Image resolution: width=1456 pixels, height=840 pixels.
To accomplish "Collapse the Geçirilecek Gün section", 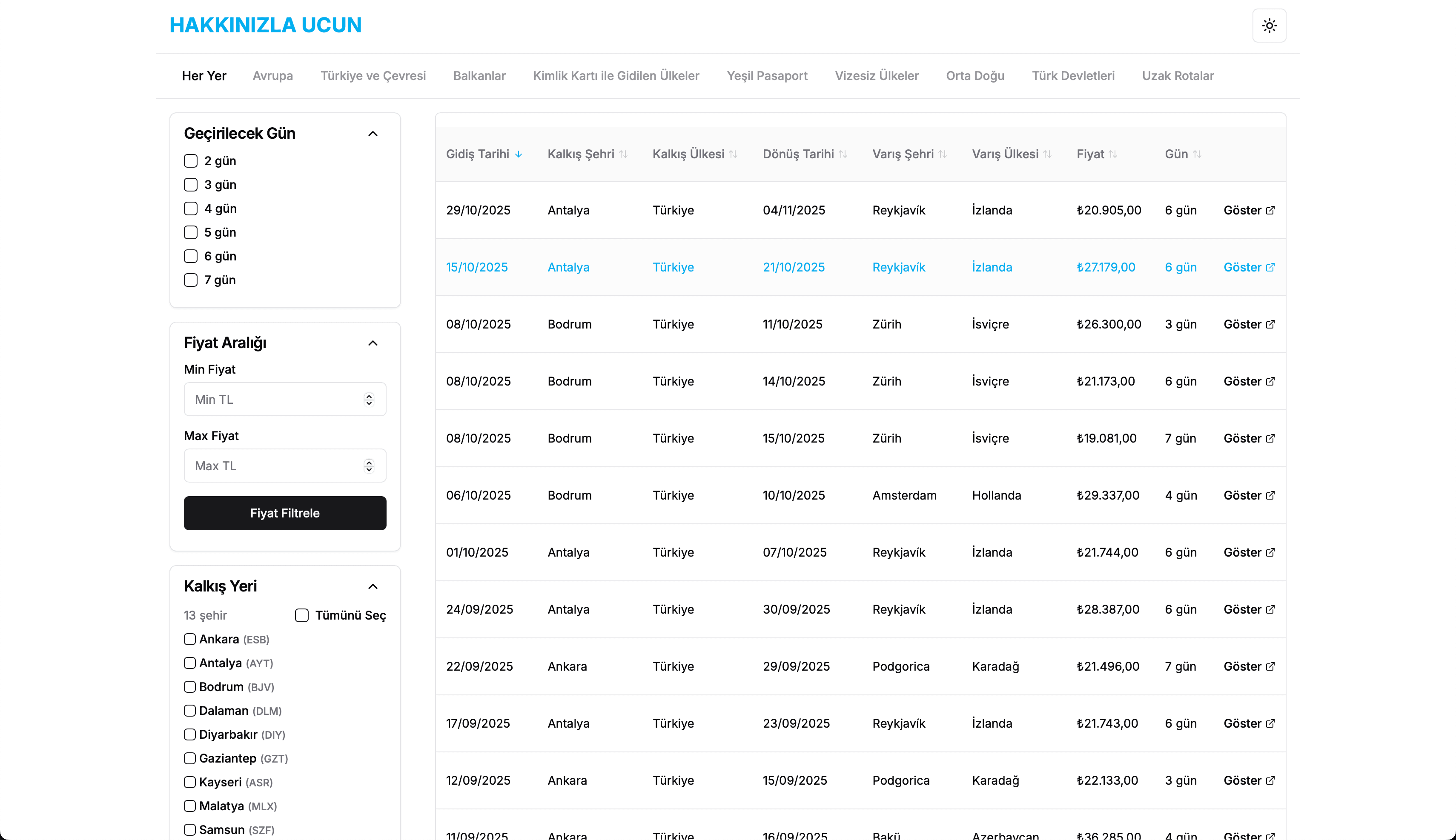I will (x=373, y=134).
